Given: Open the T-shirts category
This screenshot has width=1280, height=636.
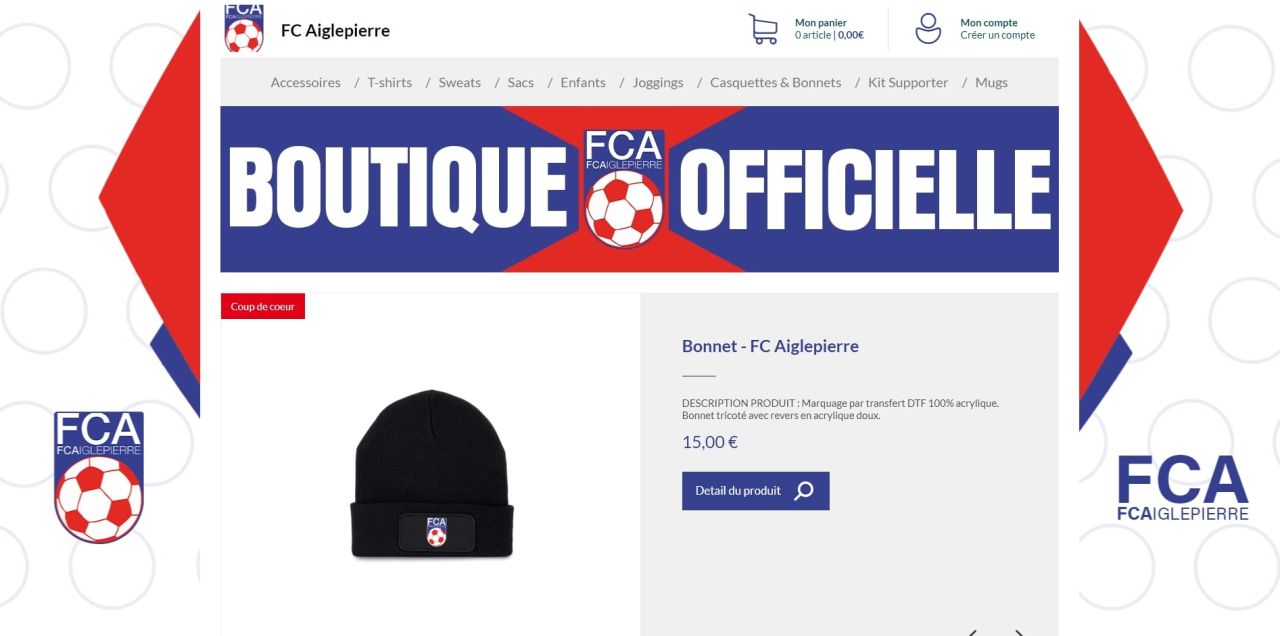Looking at the screenshot, I should click(389, 82).
